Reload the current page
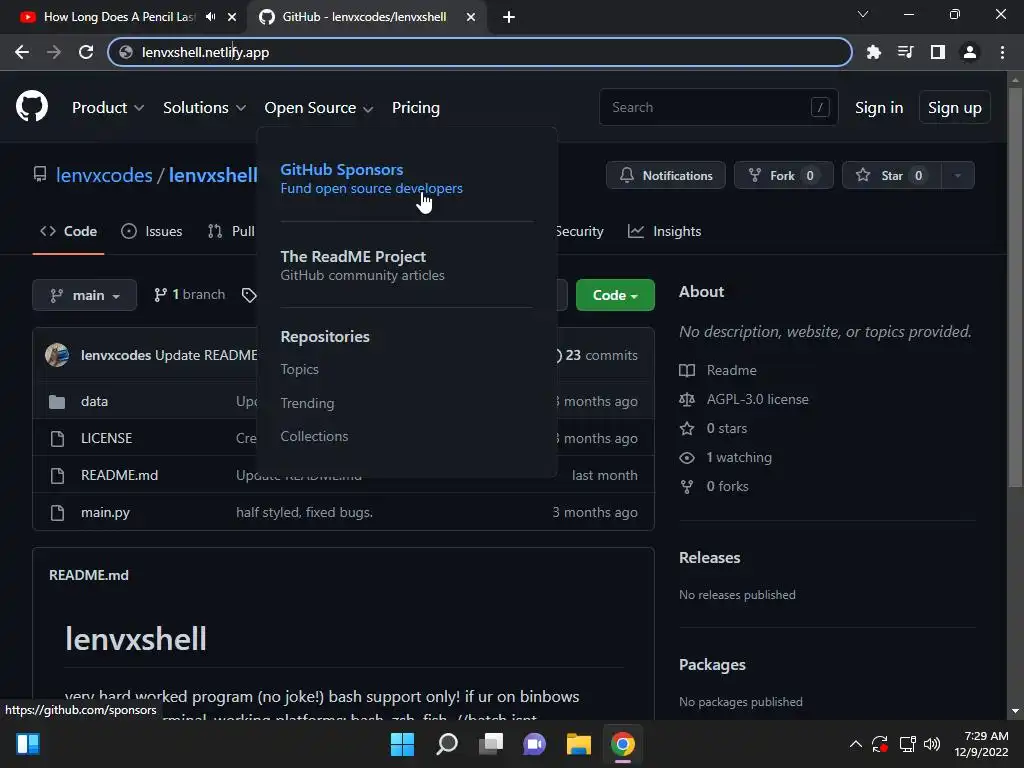 (86, 52)
